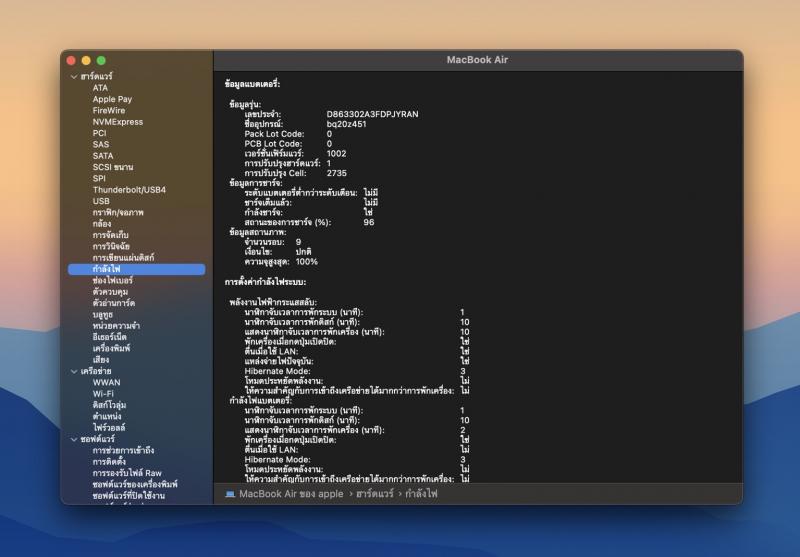
Task: Click the MacBook Air window title
Action: (x=477, y=60)
